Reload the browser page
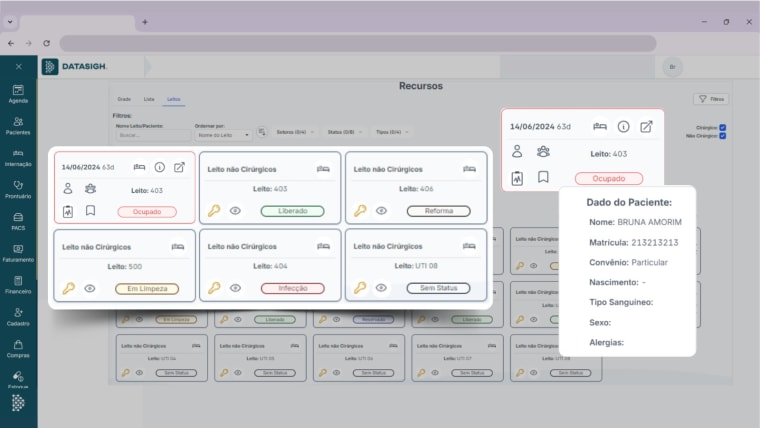This screenshot has height=428, width=760. (x=47, y=43)
